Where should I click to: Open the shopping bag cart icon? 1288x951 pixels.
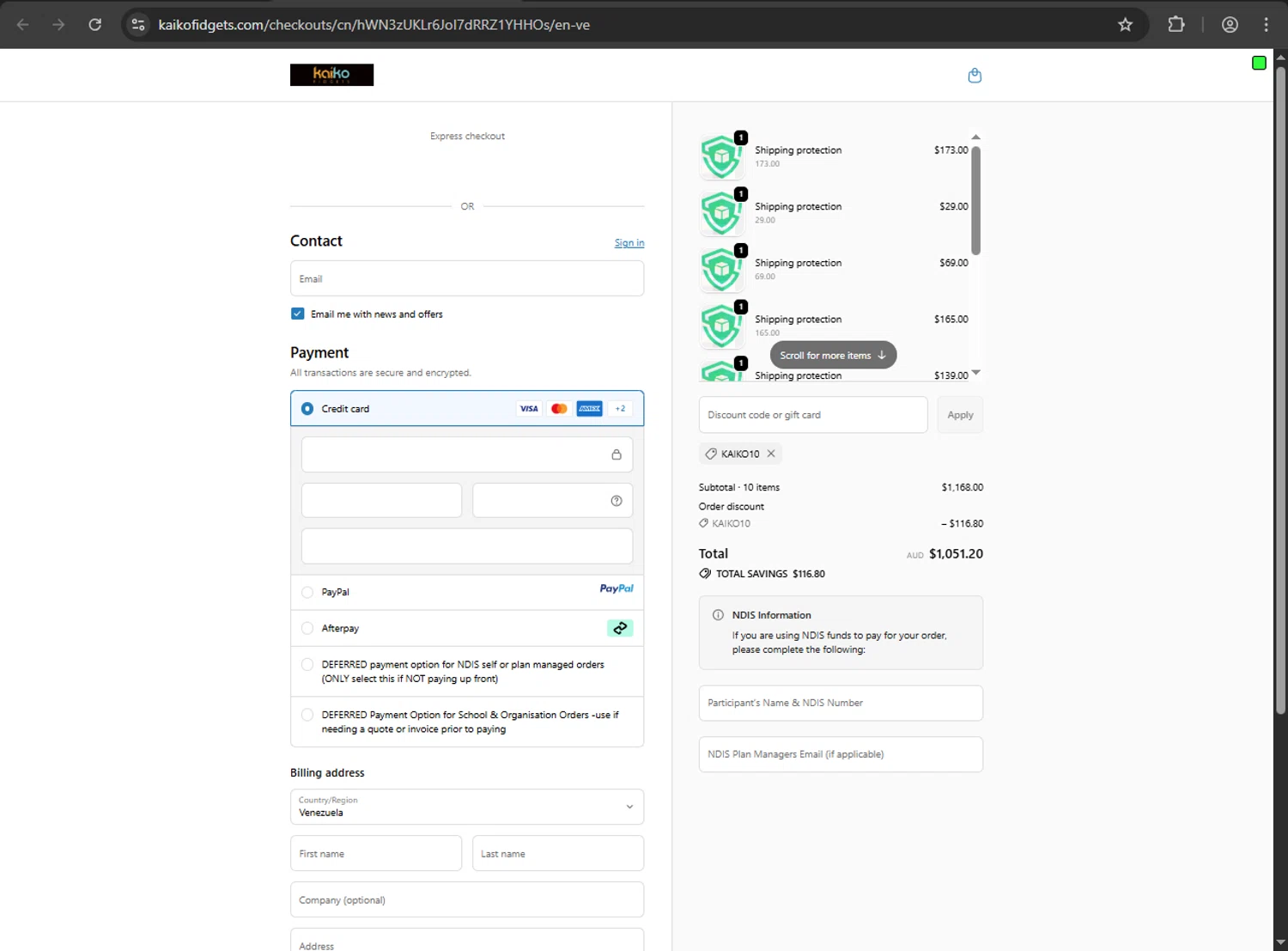[975, 76]
